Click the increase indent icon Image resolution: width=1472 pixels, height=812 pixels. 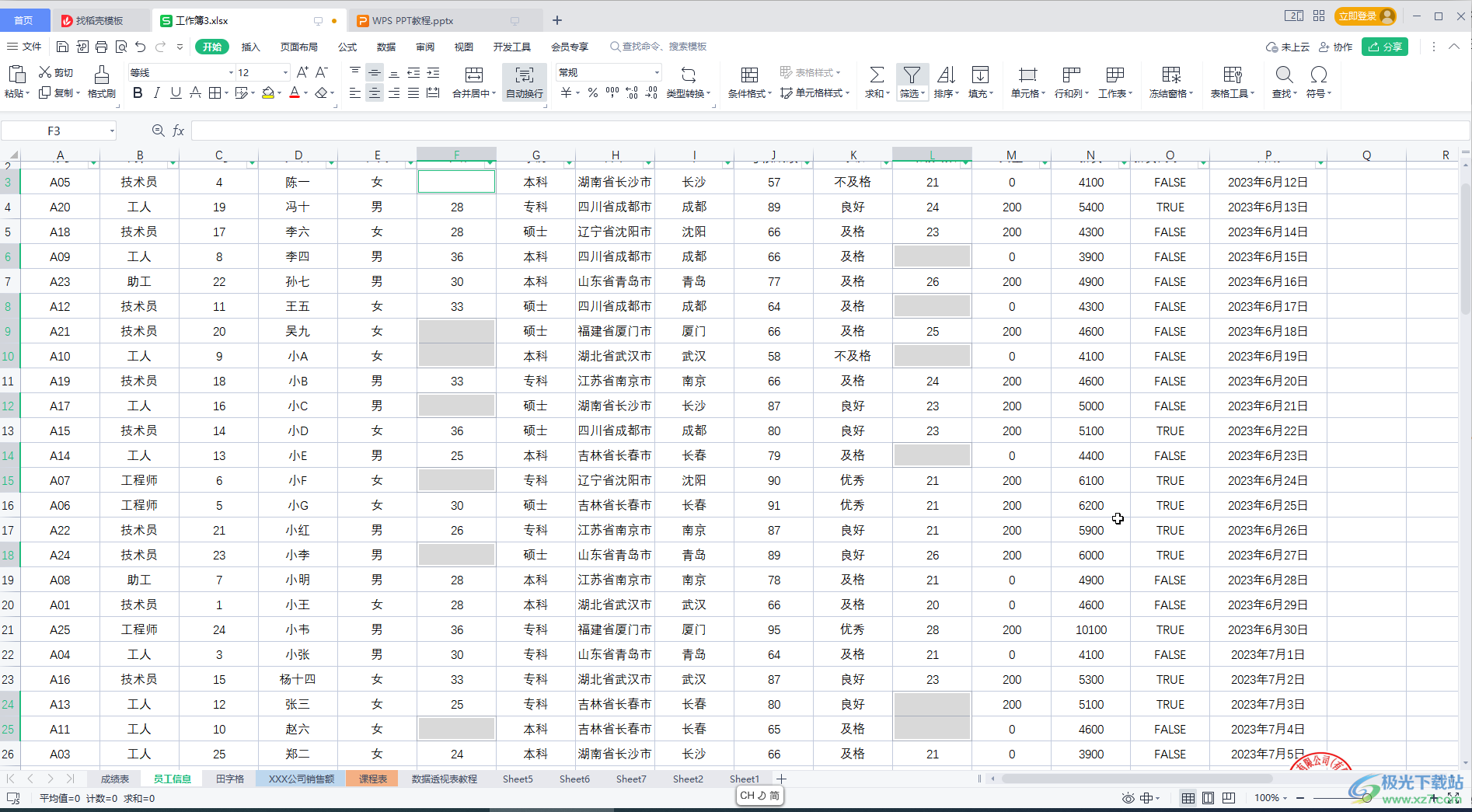(433, 72)
